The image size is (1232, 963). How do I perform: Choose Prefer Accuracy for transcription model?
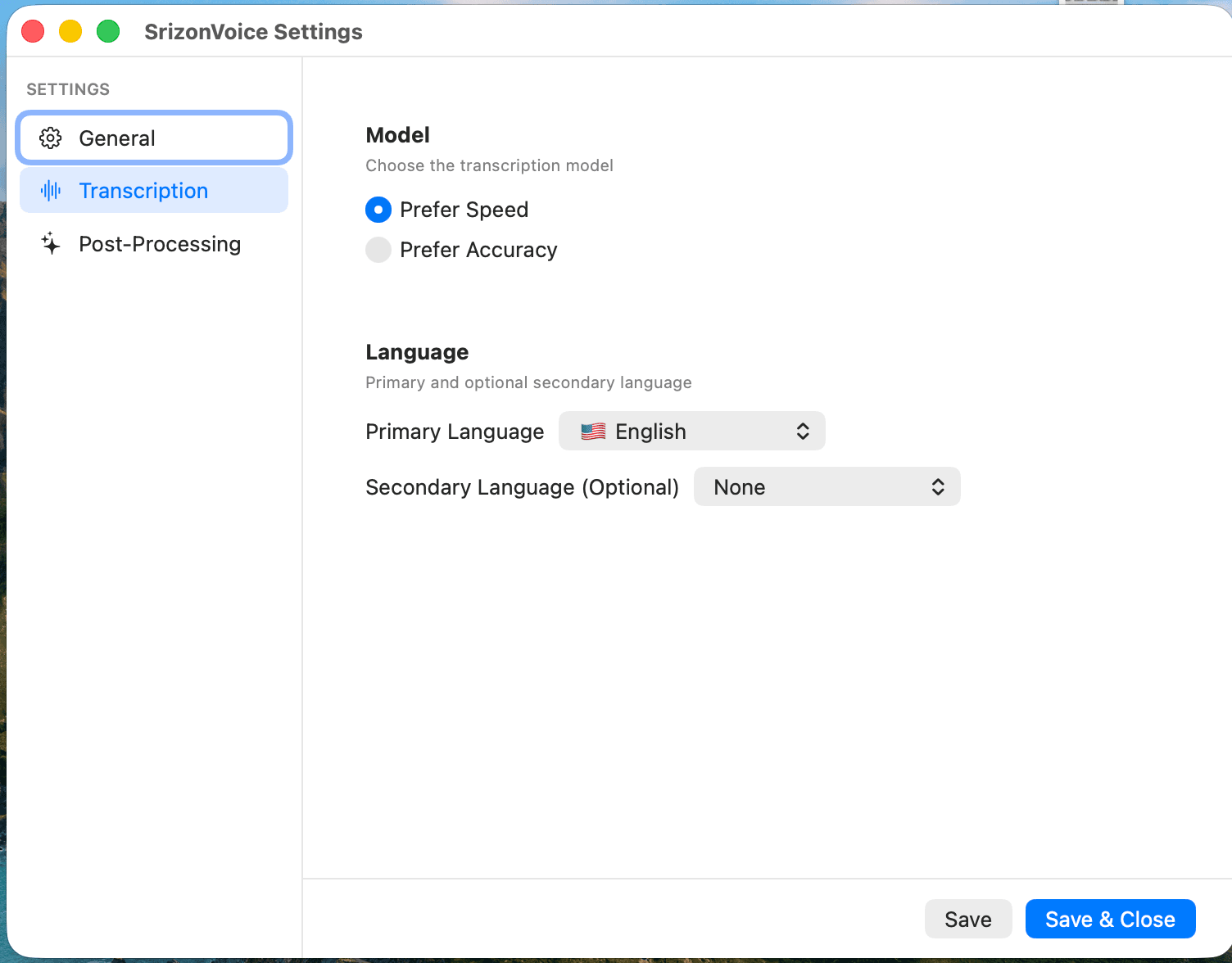click(x=378, y=250)
